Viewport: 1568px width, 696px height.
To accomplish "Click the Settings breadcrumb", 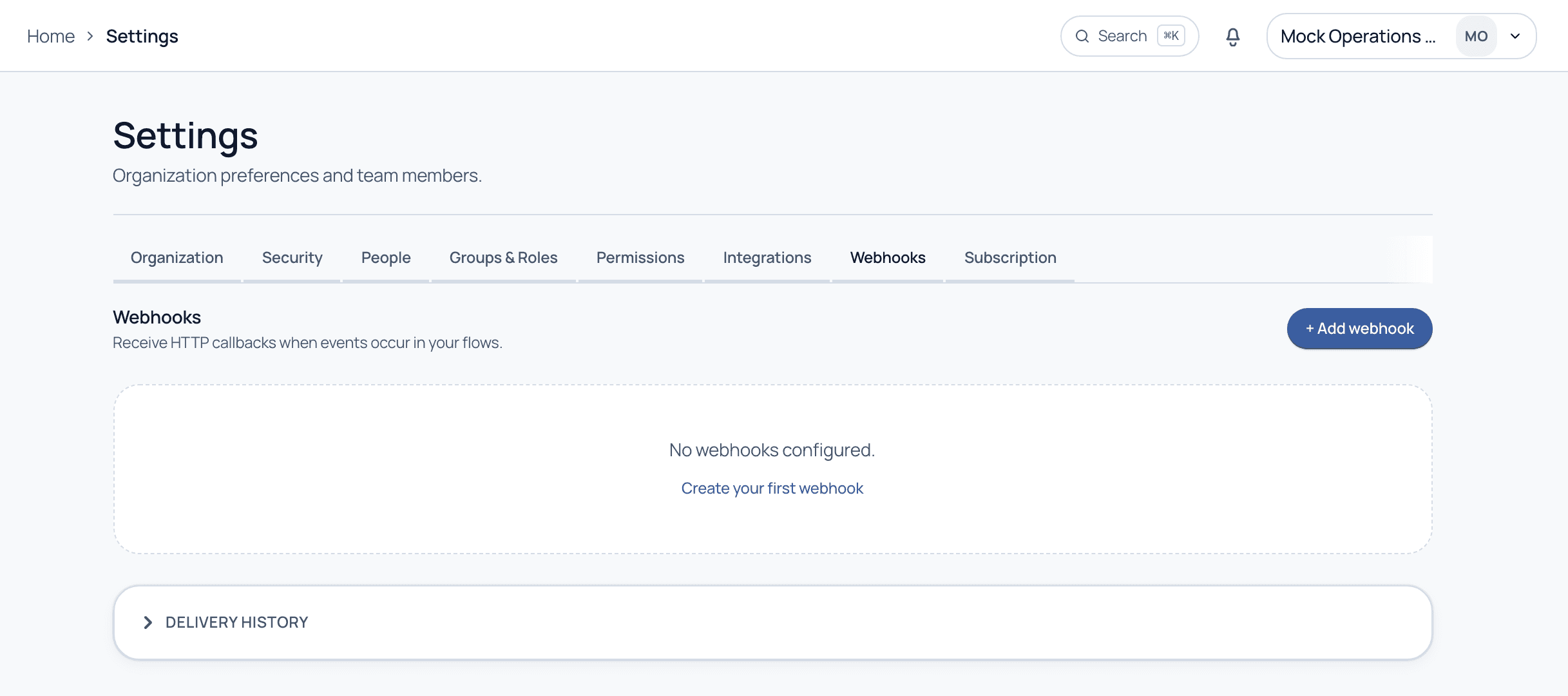I will (142, 37).
